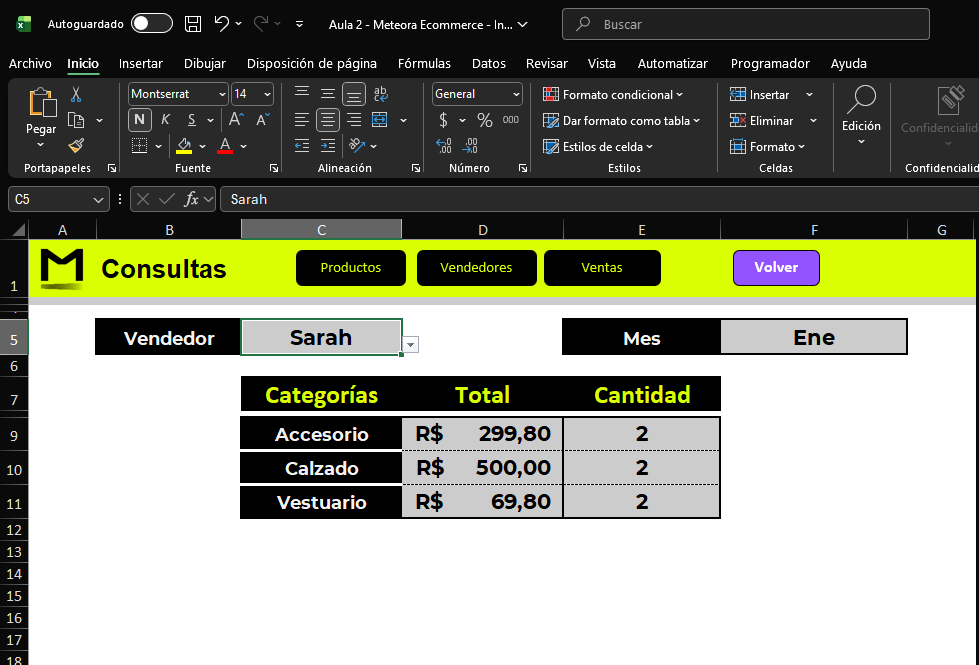Click Insertar cells button

pos(760,94)
